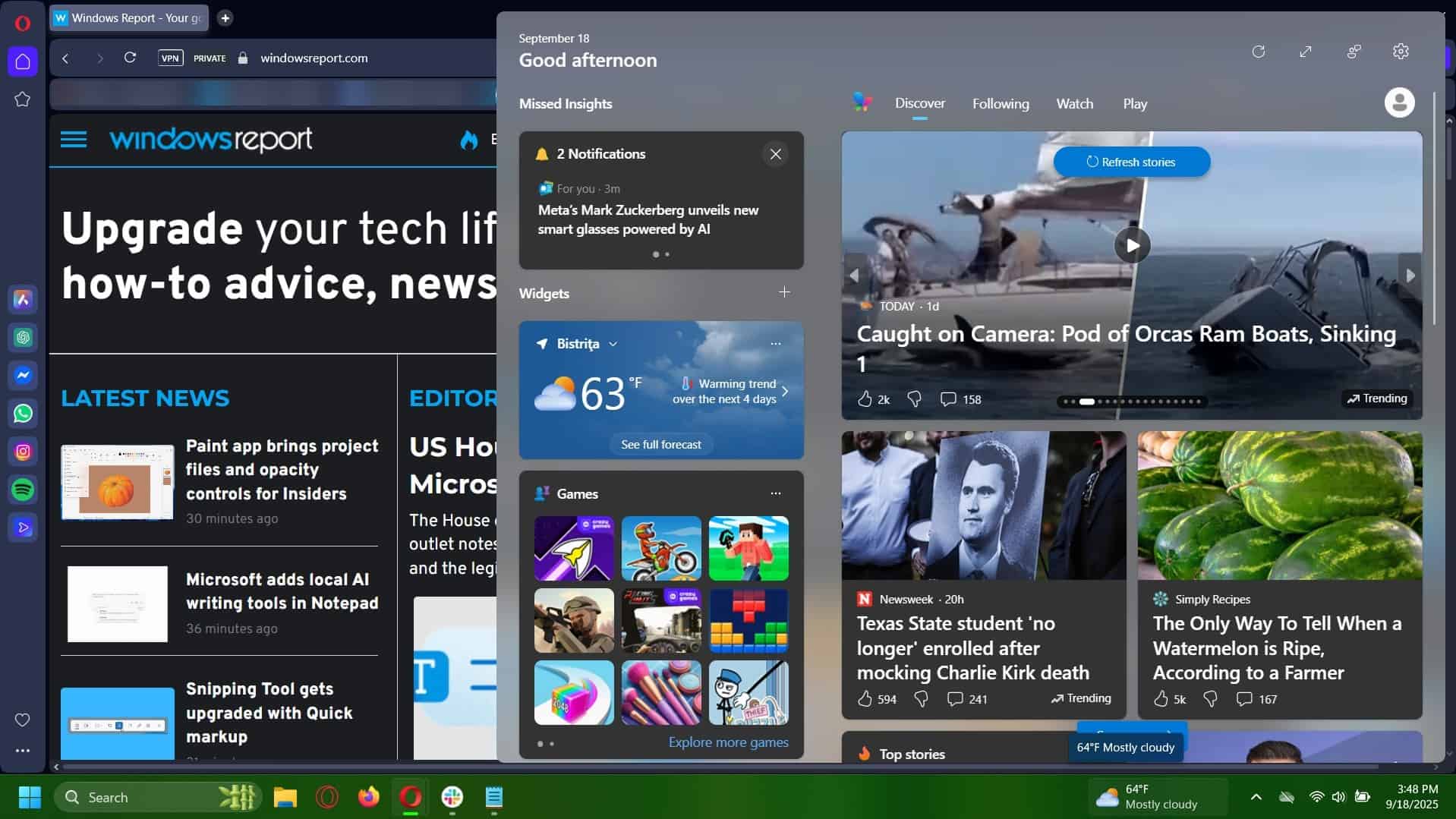The image size is (1456, 819).
Task: Click the profile avatar in the Discover panel
Action: pos(1399,102)
